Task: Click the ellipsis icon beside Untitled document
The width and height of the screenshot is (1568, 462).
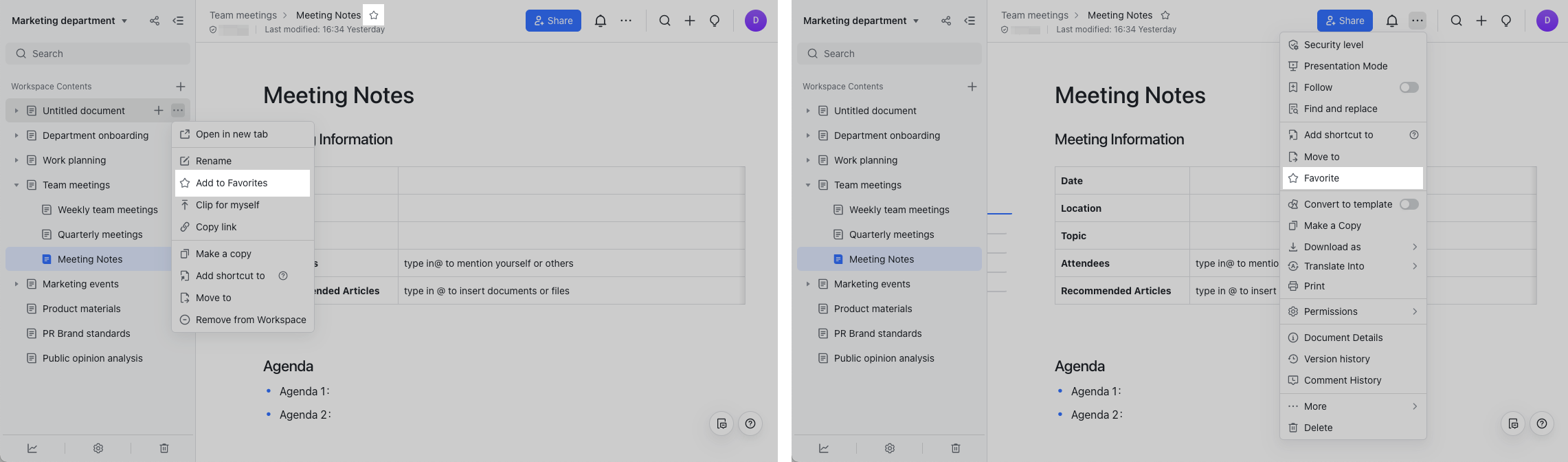Action: click(x=178, y=111)
